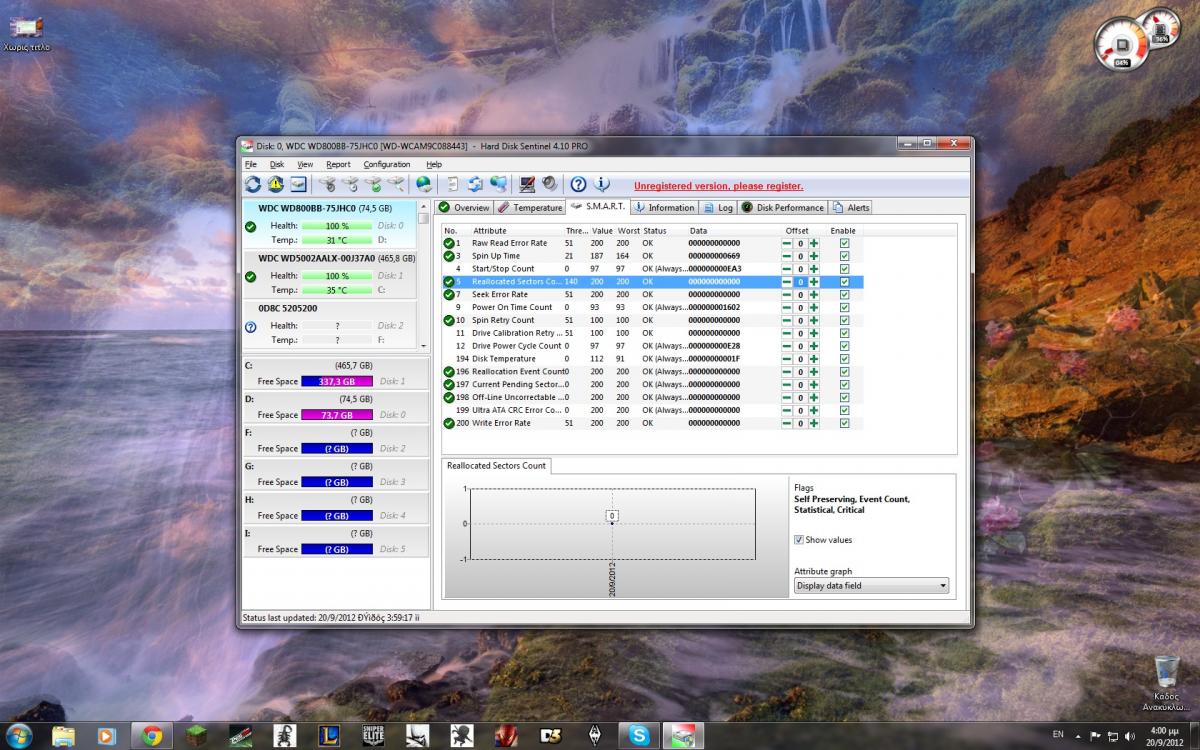Viewport: 1200px width, 750px height.
Task: Click the 35 °C temperature bar of WD5002AALX
Action: (x=336, y=290)
